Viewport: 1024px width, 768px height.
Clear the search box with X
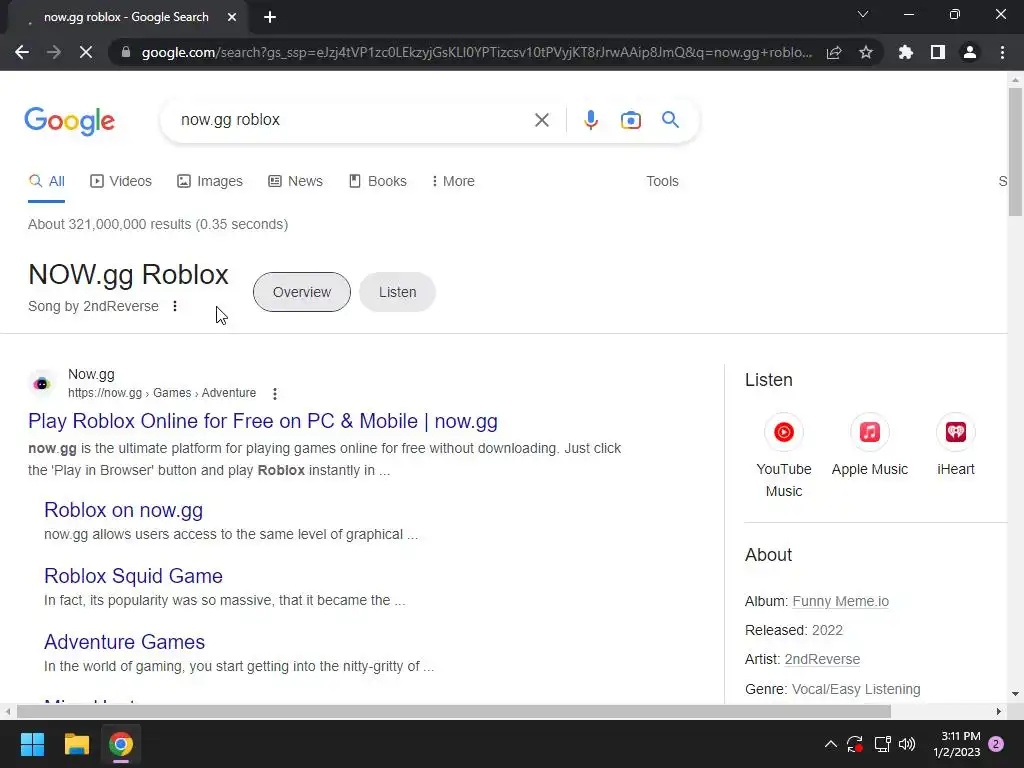click(x=541, y=120)
